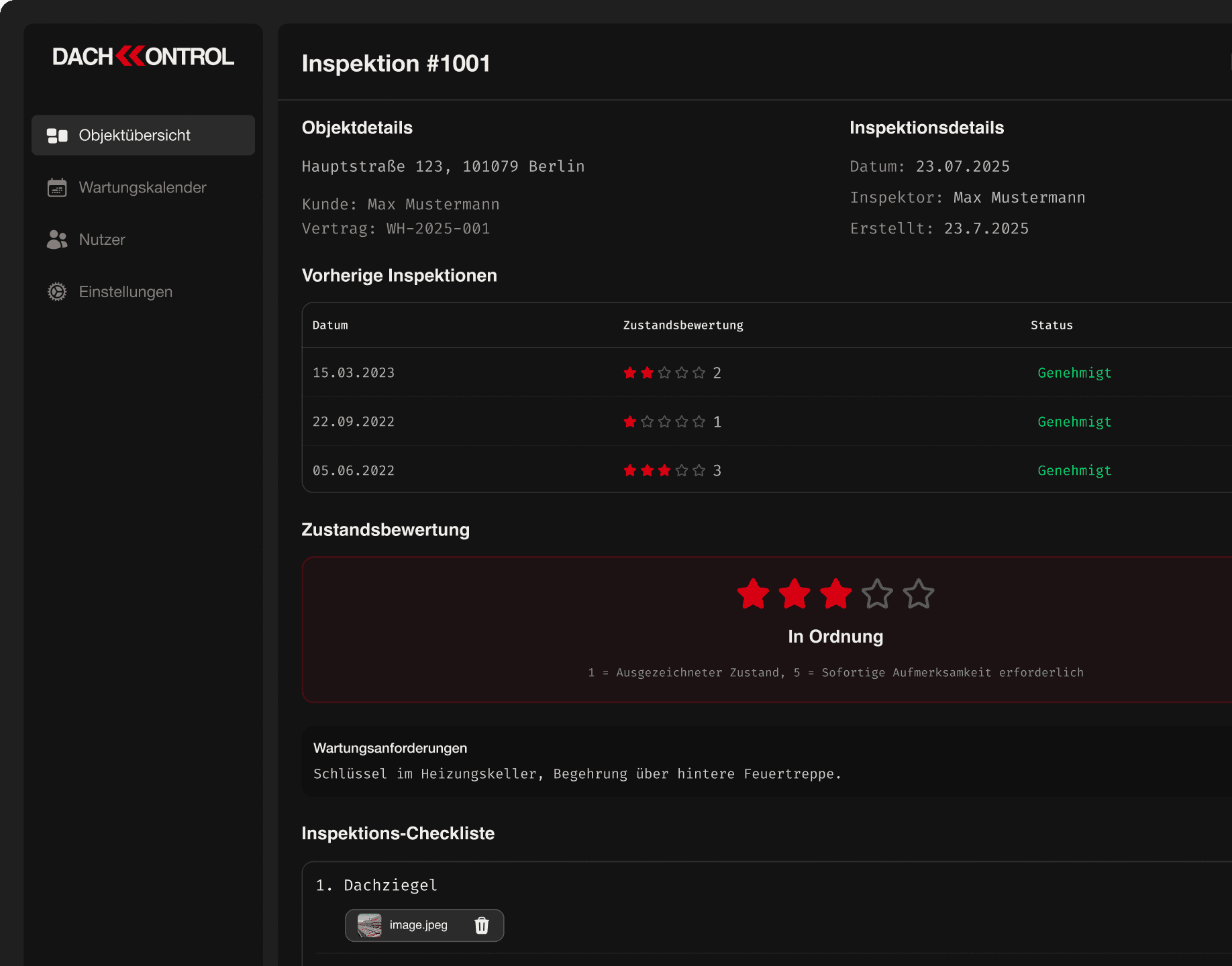The image size is (1232, 966).
Task: Click Genehmigt status for 05.06.2022
Action: pos(1074,471)
